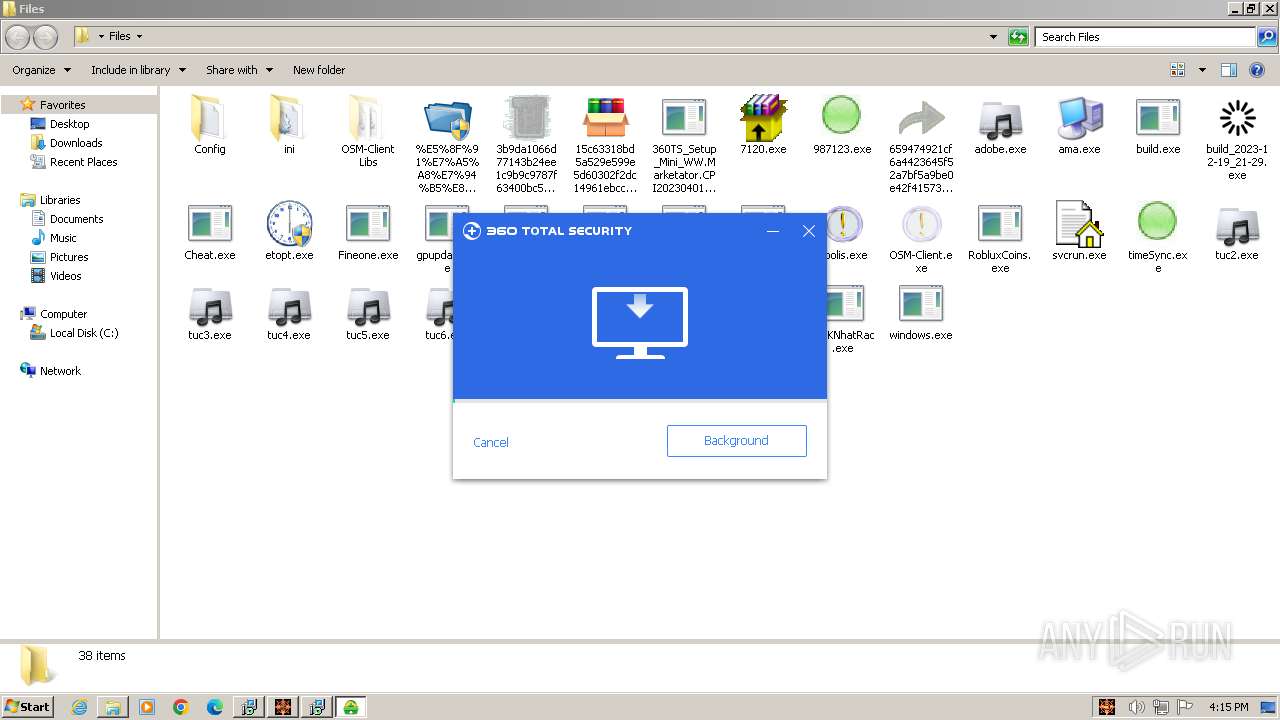Select build_2023-12-19_21-29.exe file
This screenshot has height=720, width=1280.
[1237, 139]
